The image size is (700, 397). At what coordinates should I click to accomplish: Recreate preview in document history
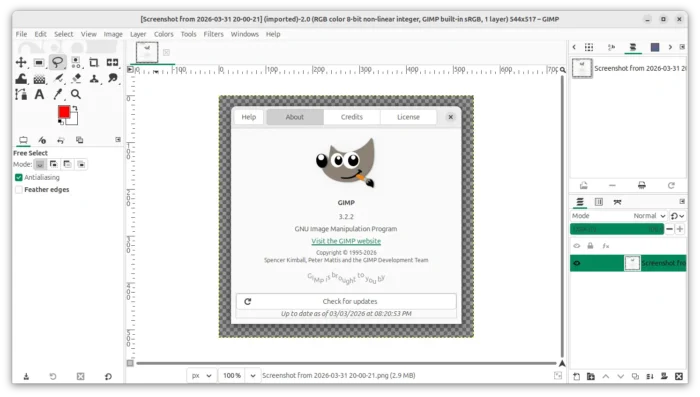click(671, 185)
